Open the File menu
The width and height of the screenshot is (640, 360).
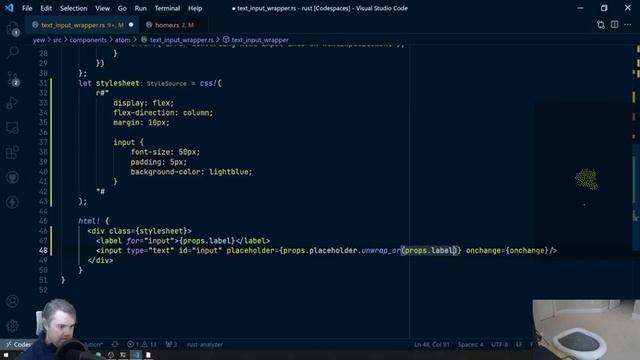(27, 8)
